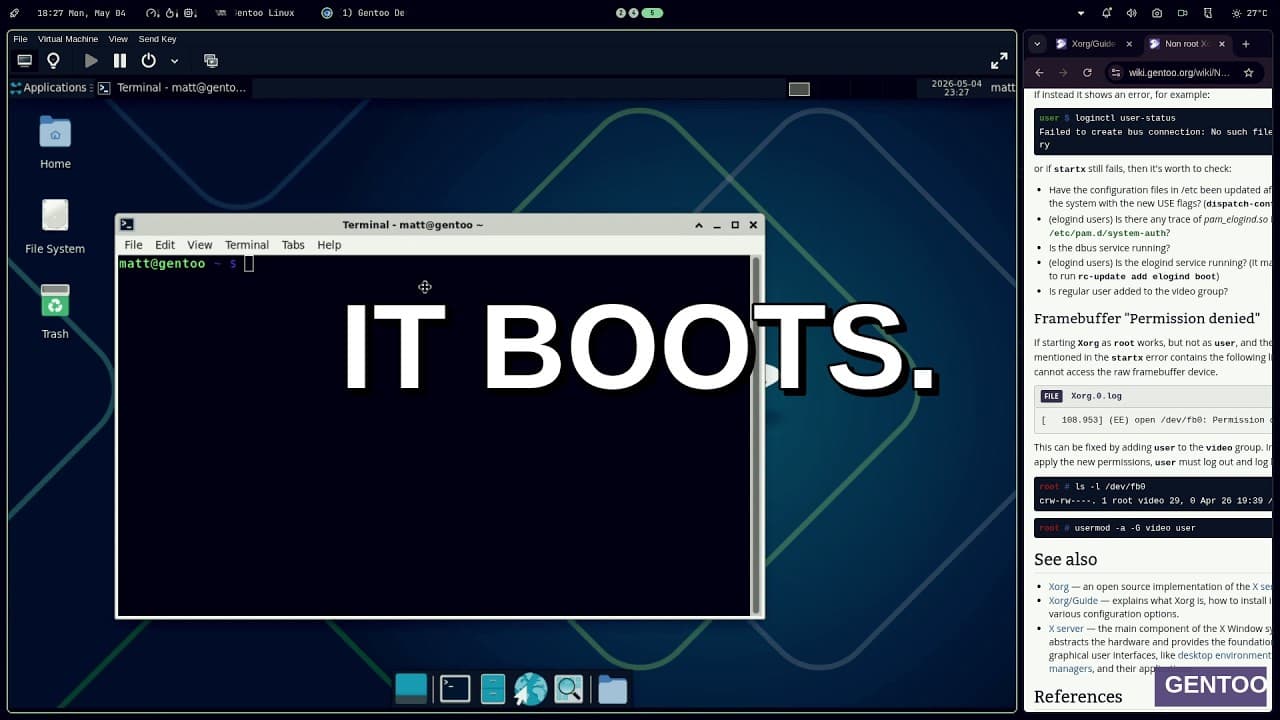Open notifications bell in top bar
The height and width of the screenshot is (720, 1280).
[x=1107, y=13]
